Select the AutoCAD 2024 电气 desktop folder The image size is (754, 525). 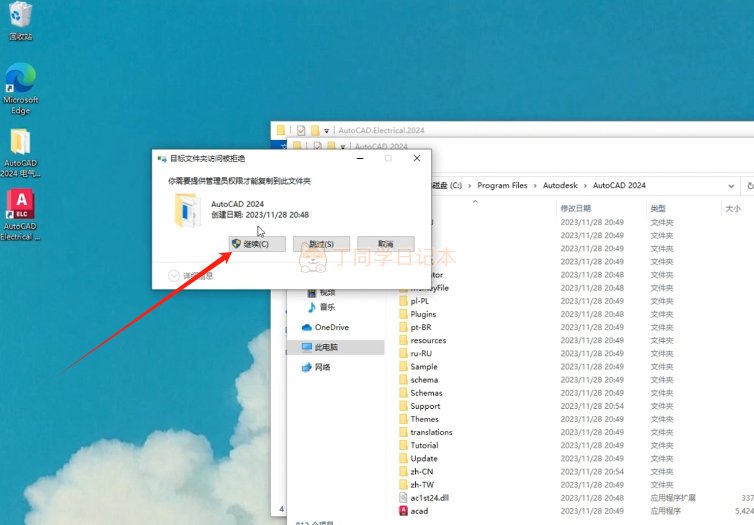[20, 153]
